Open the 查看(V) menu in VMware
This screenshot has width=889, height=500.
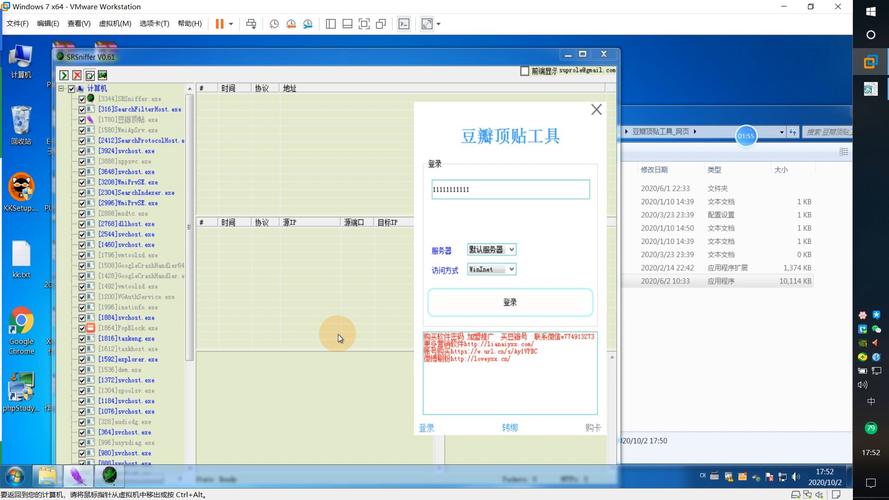click(79, 24)
